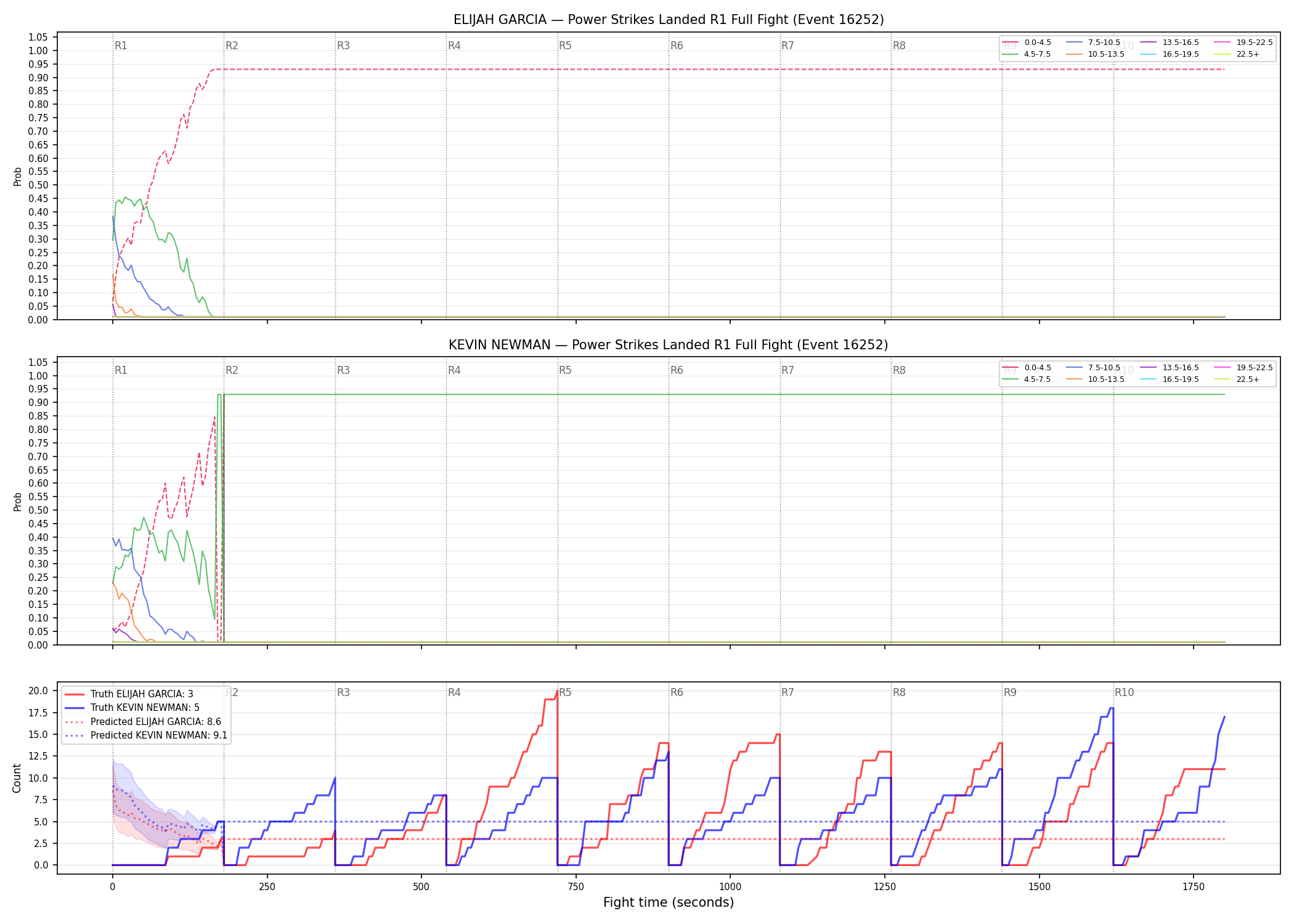Click the 1000 tick label on x-axis
The image size is (1294, 924).
coord(730,886)
